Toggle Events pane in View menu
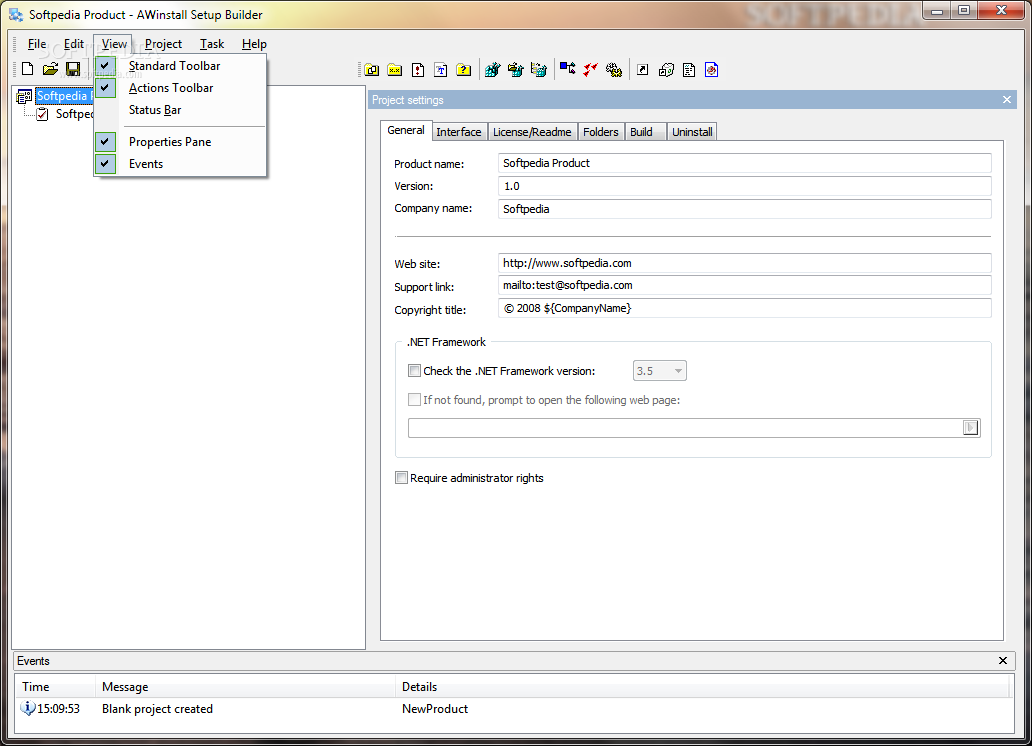This screenshot has width=1032, height=746. coord(180,164)
